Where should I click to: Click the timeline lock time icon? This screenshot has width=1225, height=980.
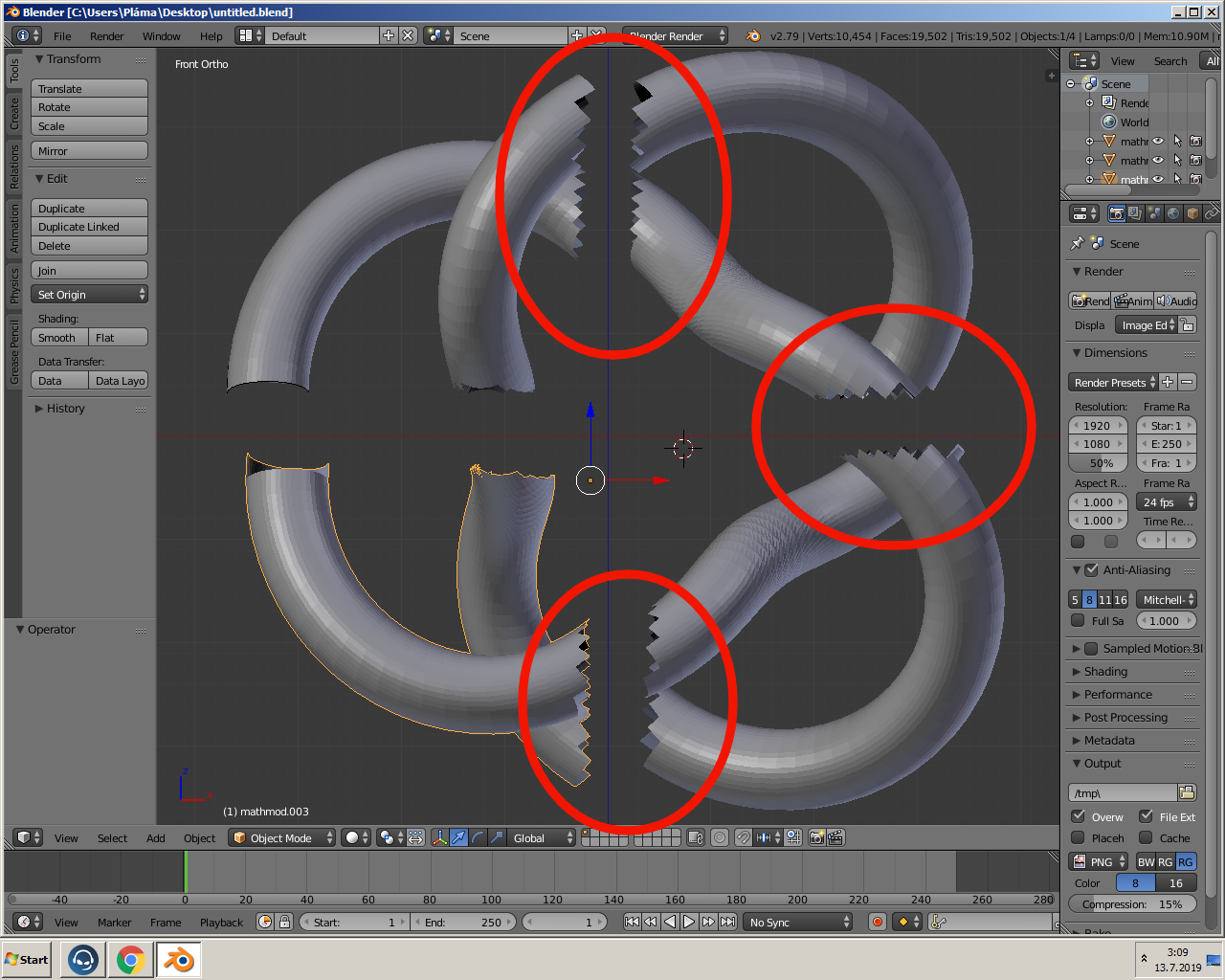[x=284, y=922]
